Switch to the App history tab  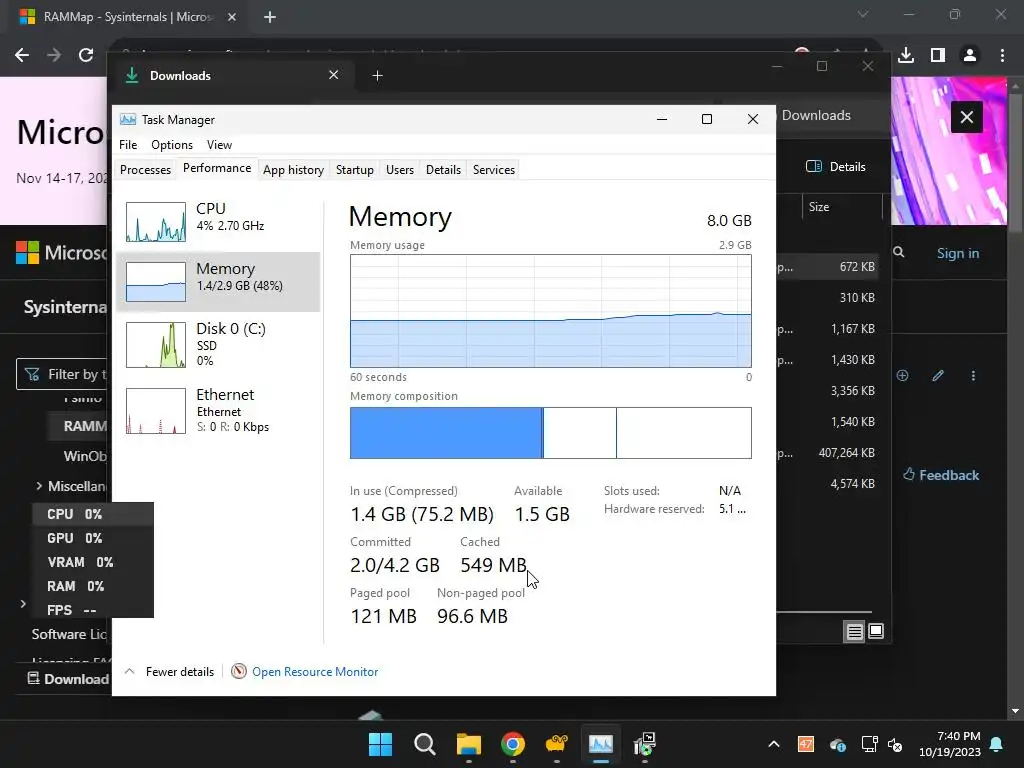coord(293,170)
